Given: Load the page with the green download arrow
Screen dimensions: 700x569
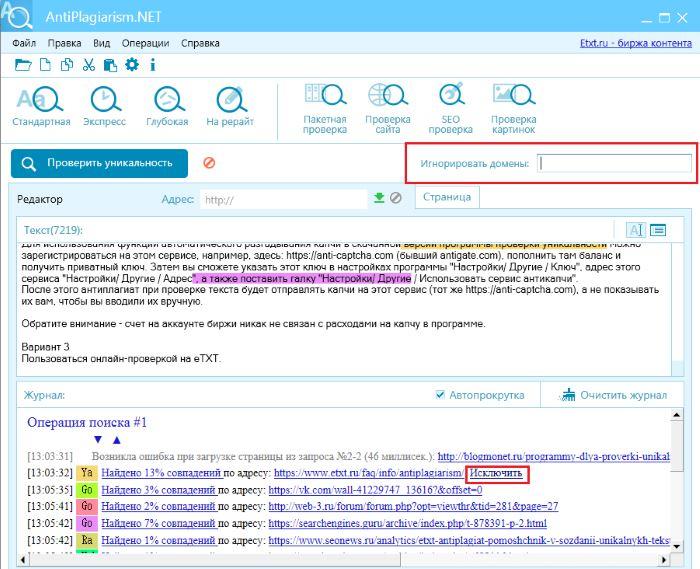Looking at the screenshot, I should coord(379,198).
